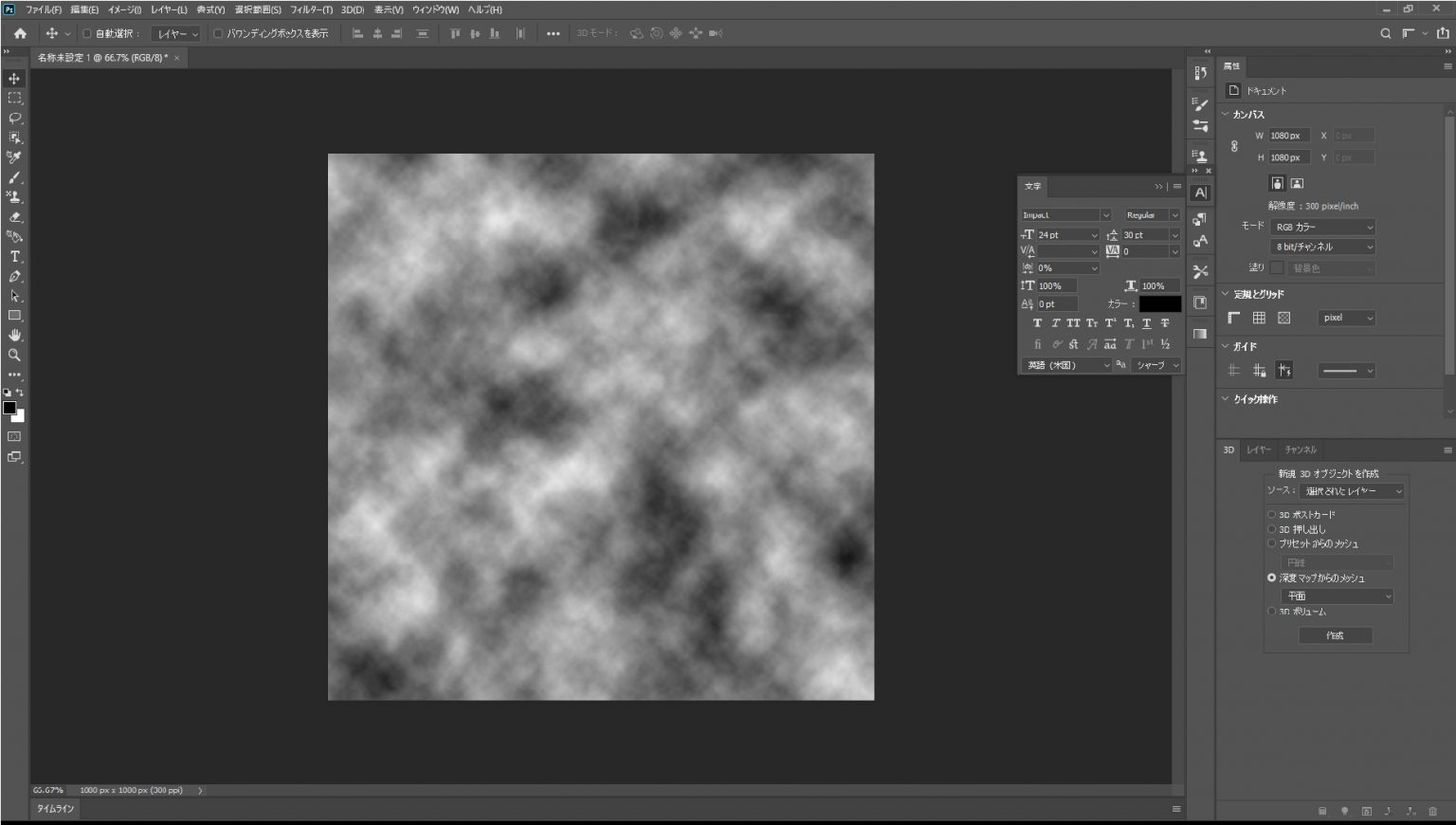Select the Lasso tool
Screen dimensions: 1456x825
tap(13, 118)
